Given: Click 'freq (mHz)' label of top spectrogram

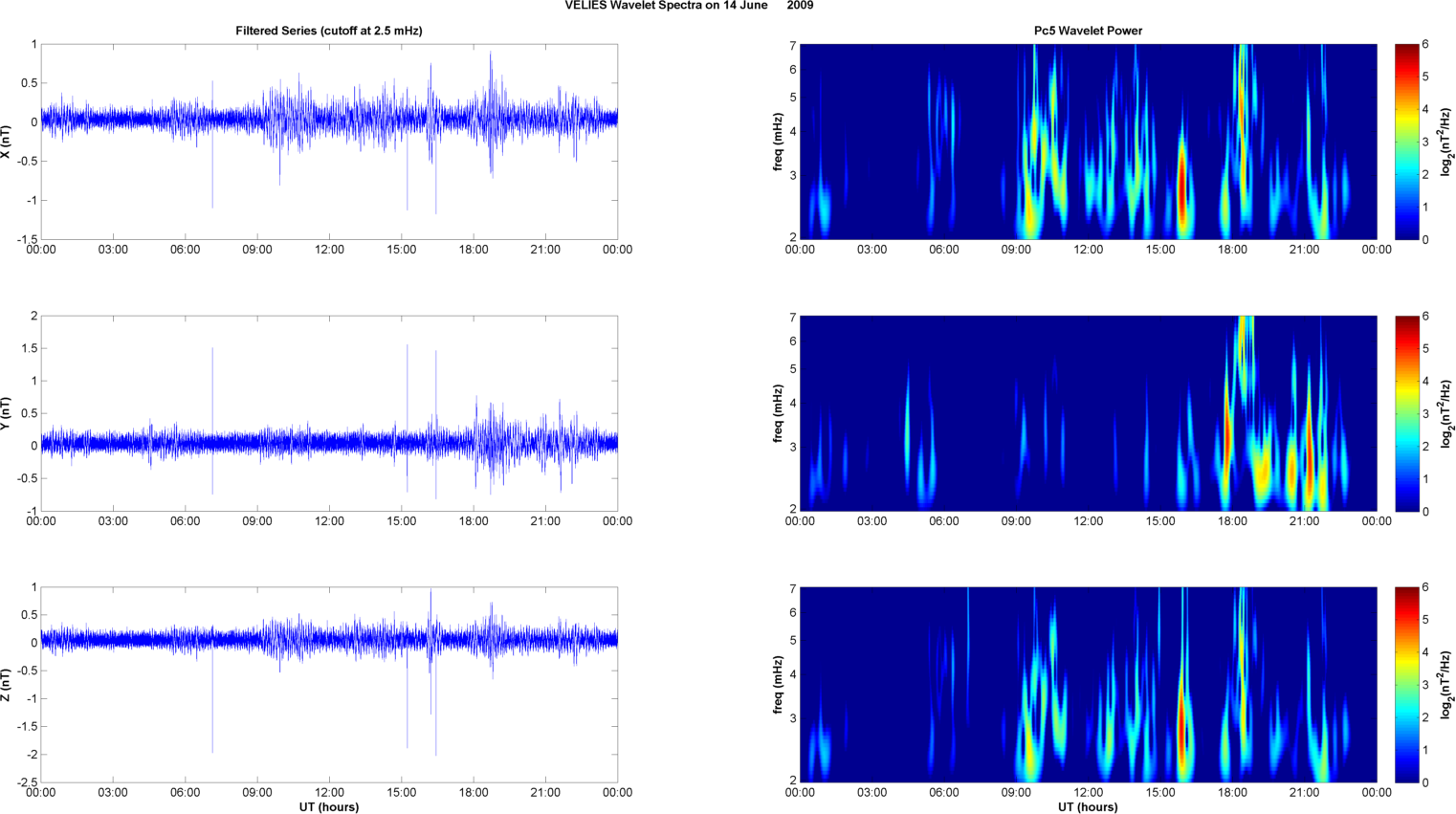Looking at the screenshot, I should 779,142.
